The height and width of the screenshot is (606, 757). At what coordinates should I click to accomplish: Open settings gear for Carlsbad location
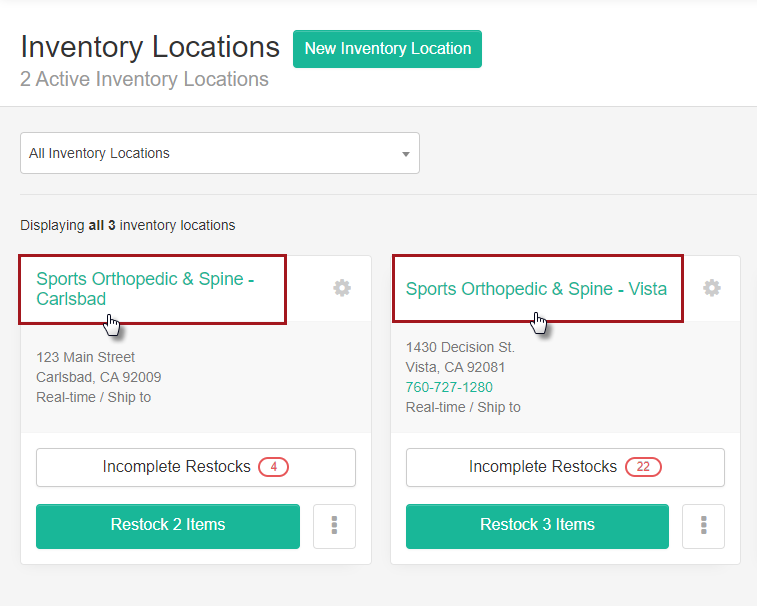tap(342, 288)
